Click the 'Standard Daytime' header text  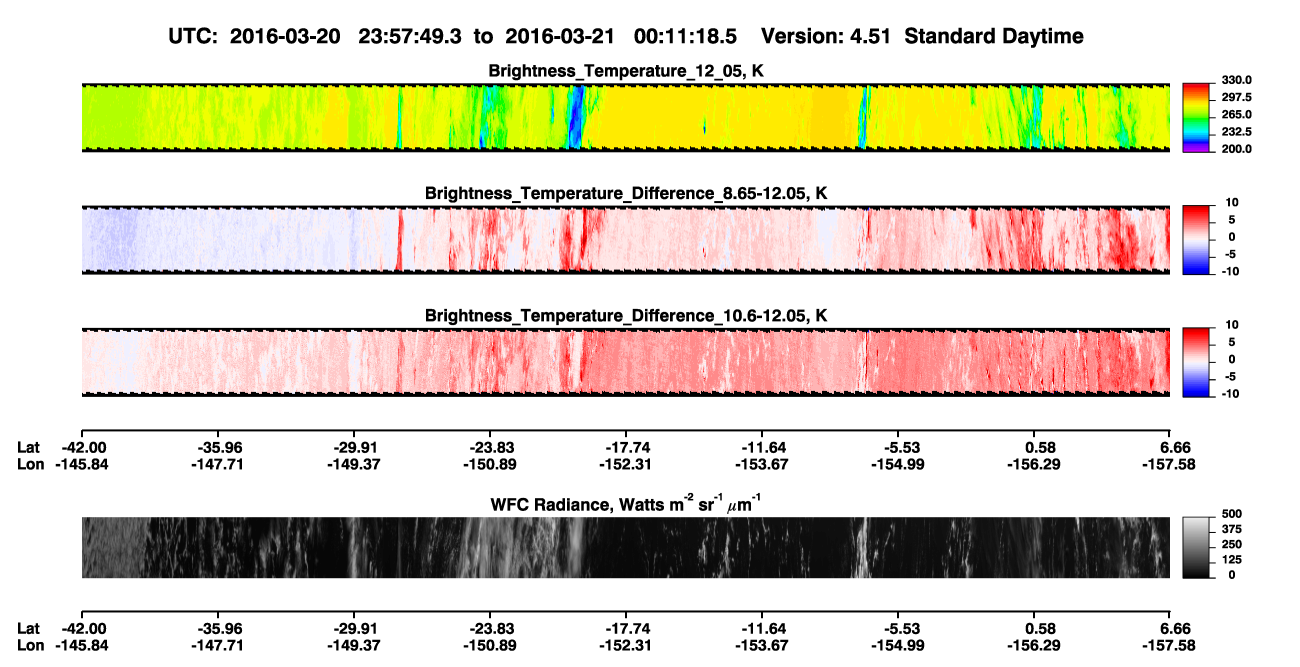click(992, 36)
